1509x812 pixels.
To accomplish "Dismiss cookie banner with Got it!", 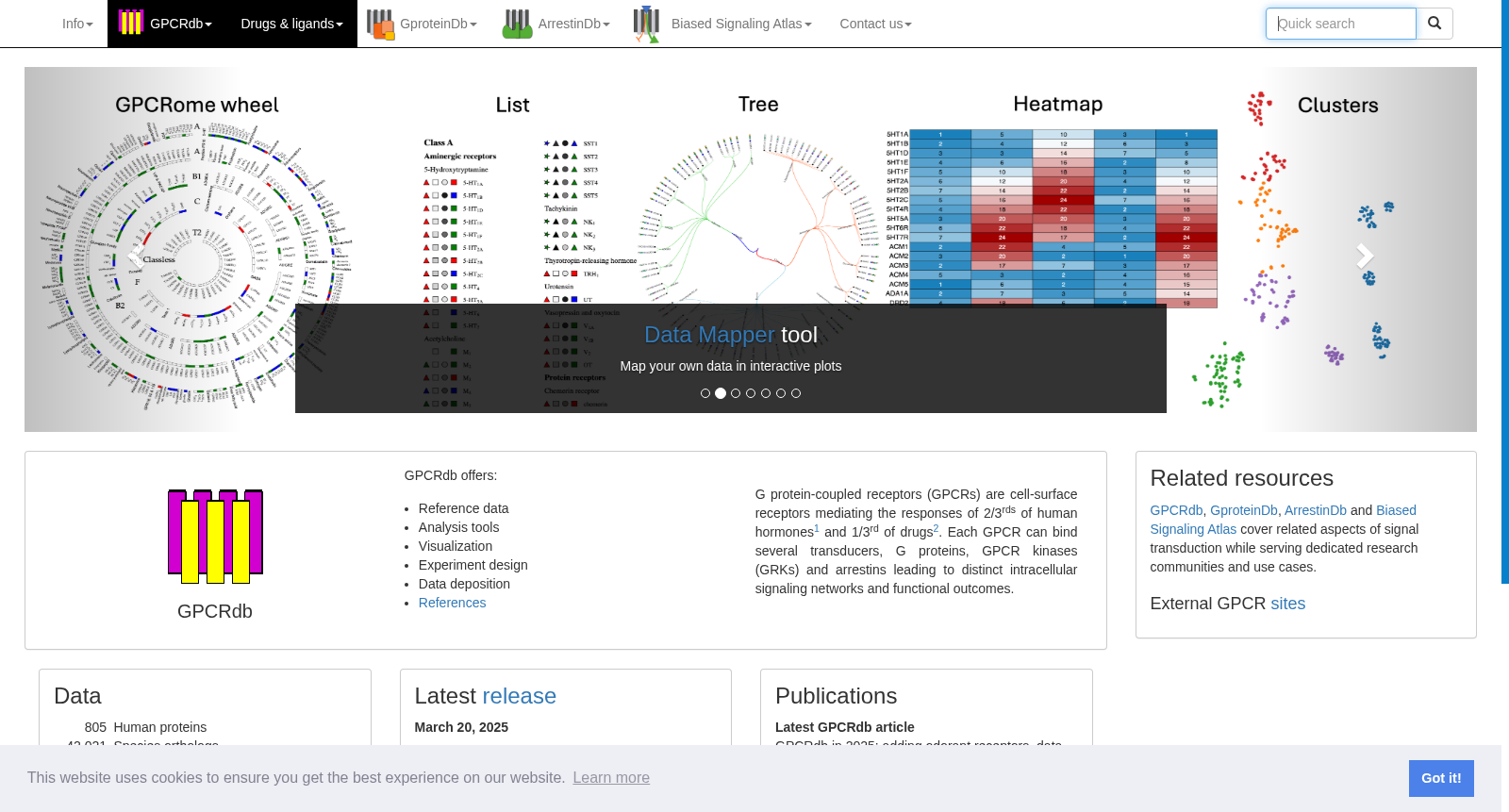I will tap(1441, 778).
